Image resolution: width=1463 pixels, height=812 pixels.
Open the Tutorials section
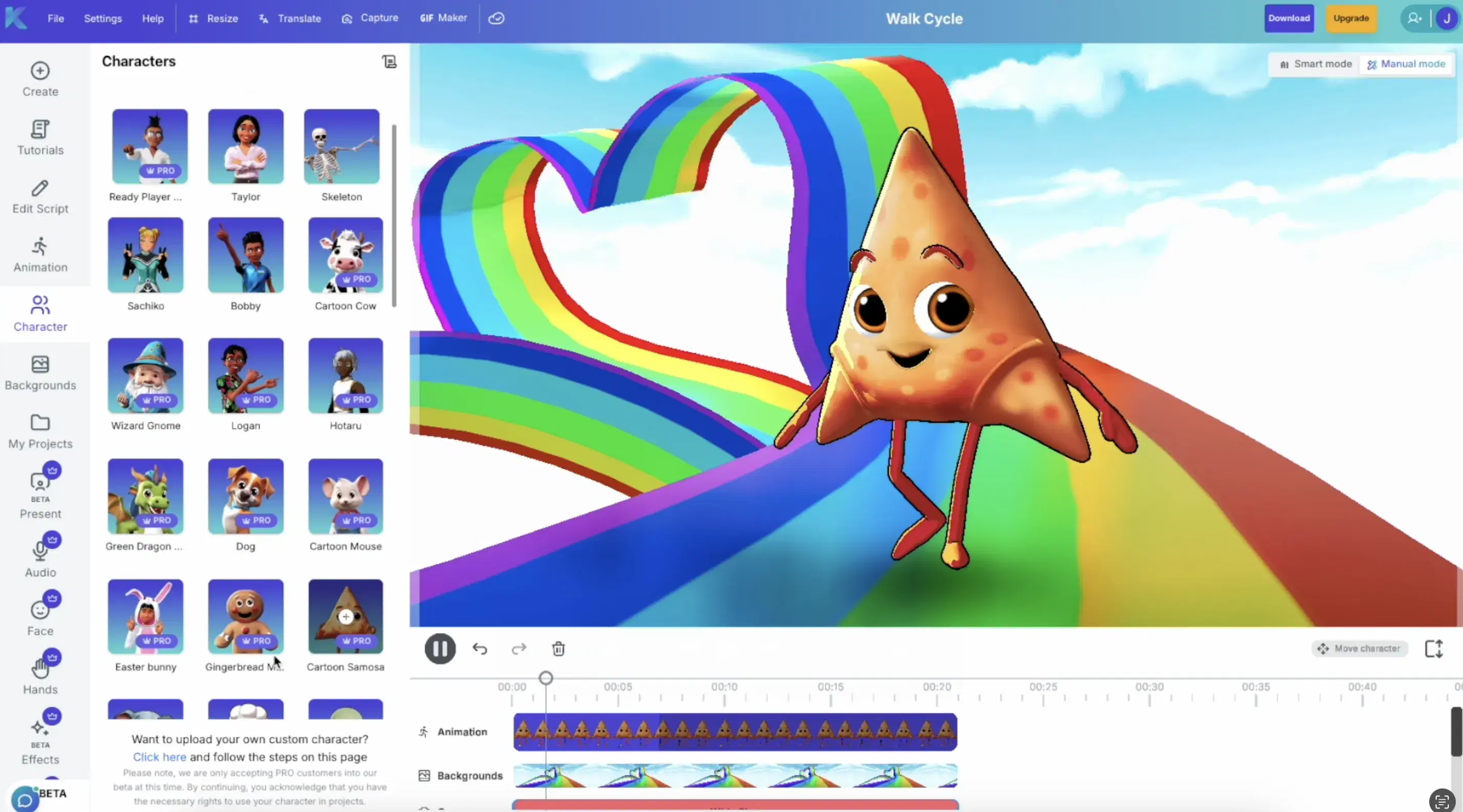(40, 138)
